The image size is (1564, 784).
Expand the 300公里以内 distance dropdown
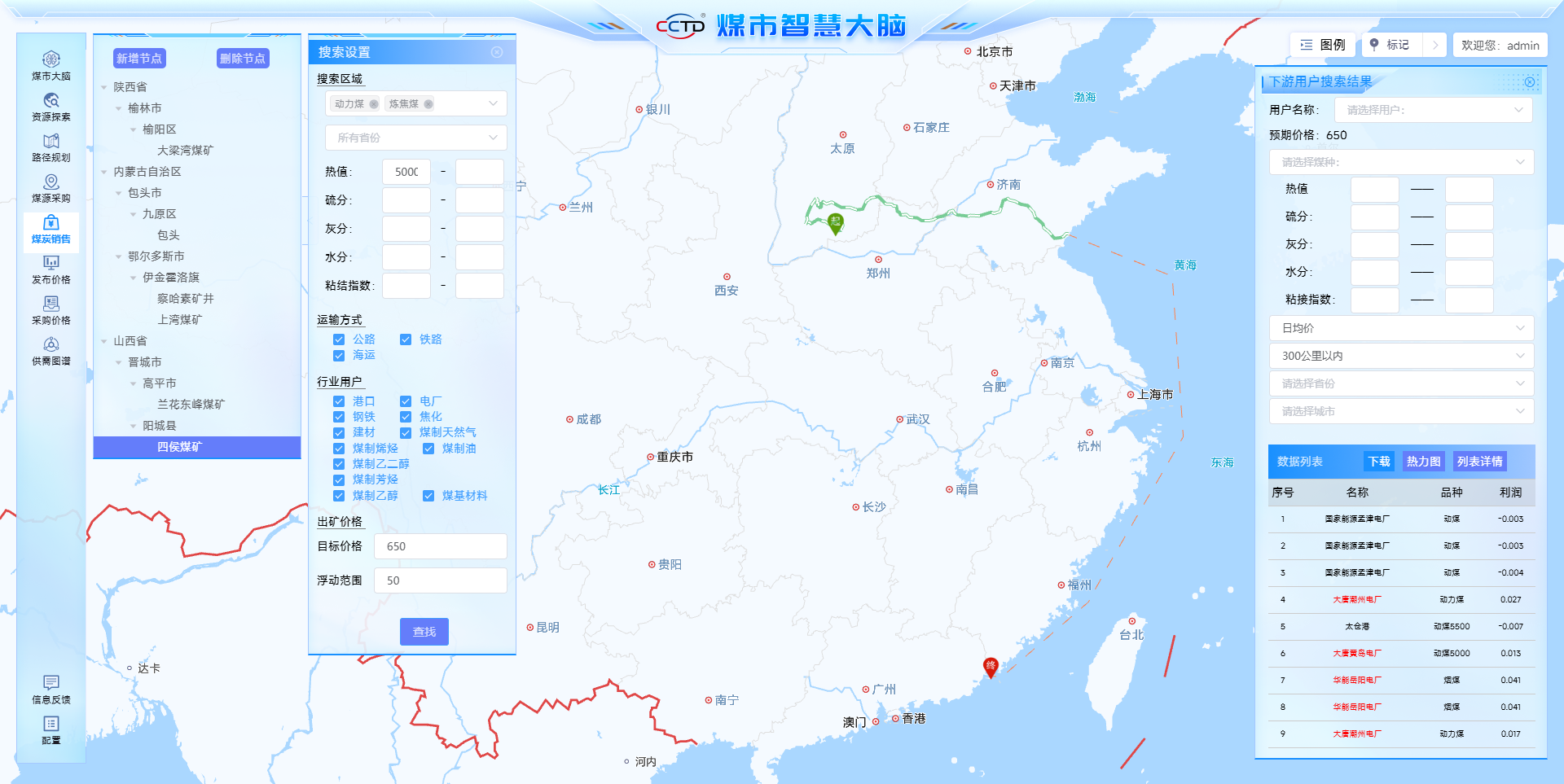point(1401,356)
